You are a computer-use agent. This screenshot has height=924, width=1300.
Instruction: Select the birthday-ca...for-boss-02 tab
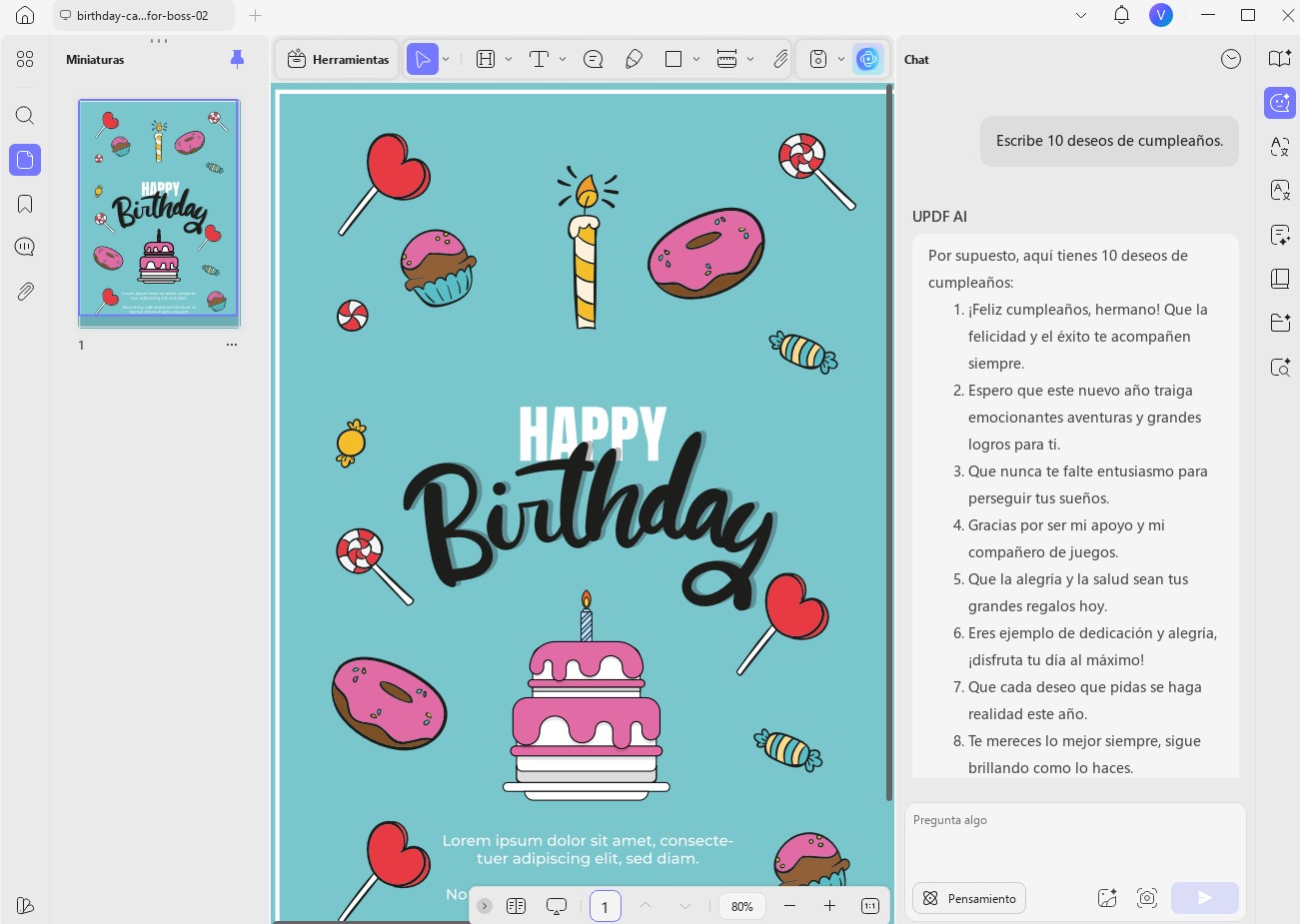pos(143,15)
